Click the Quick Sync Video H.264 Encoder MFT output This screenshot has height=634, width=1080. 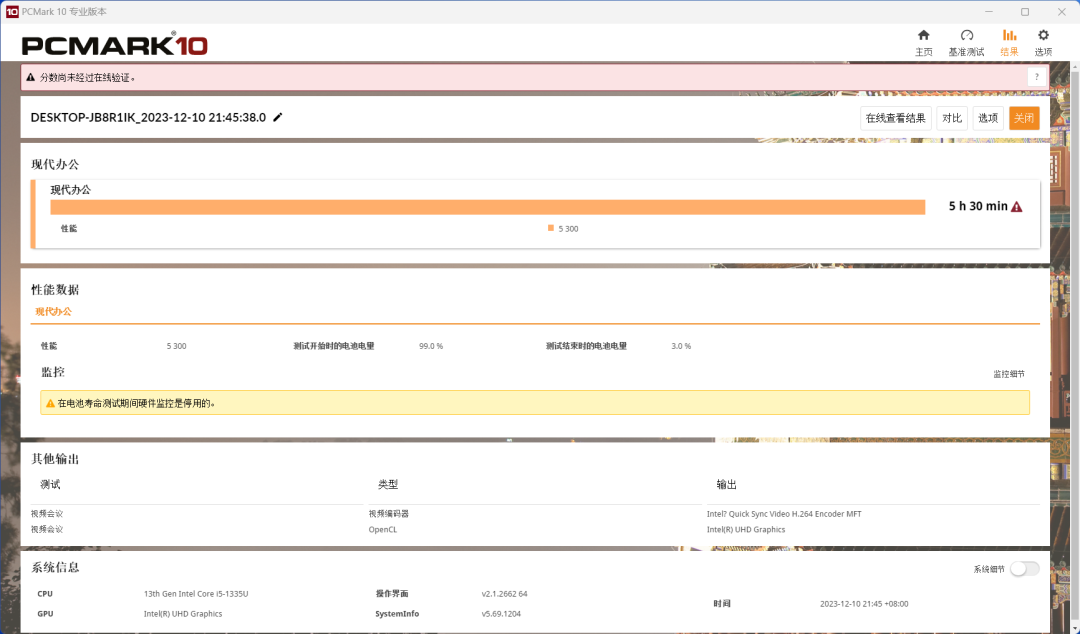tap(784, 513)
